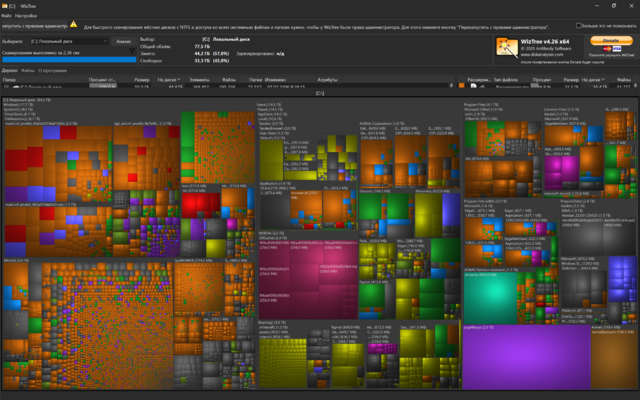Sort file types by 'Размер' column
Viewport: 640px width, 400px height.
(571, 78)
